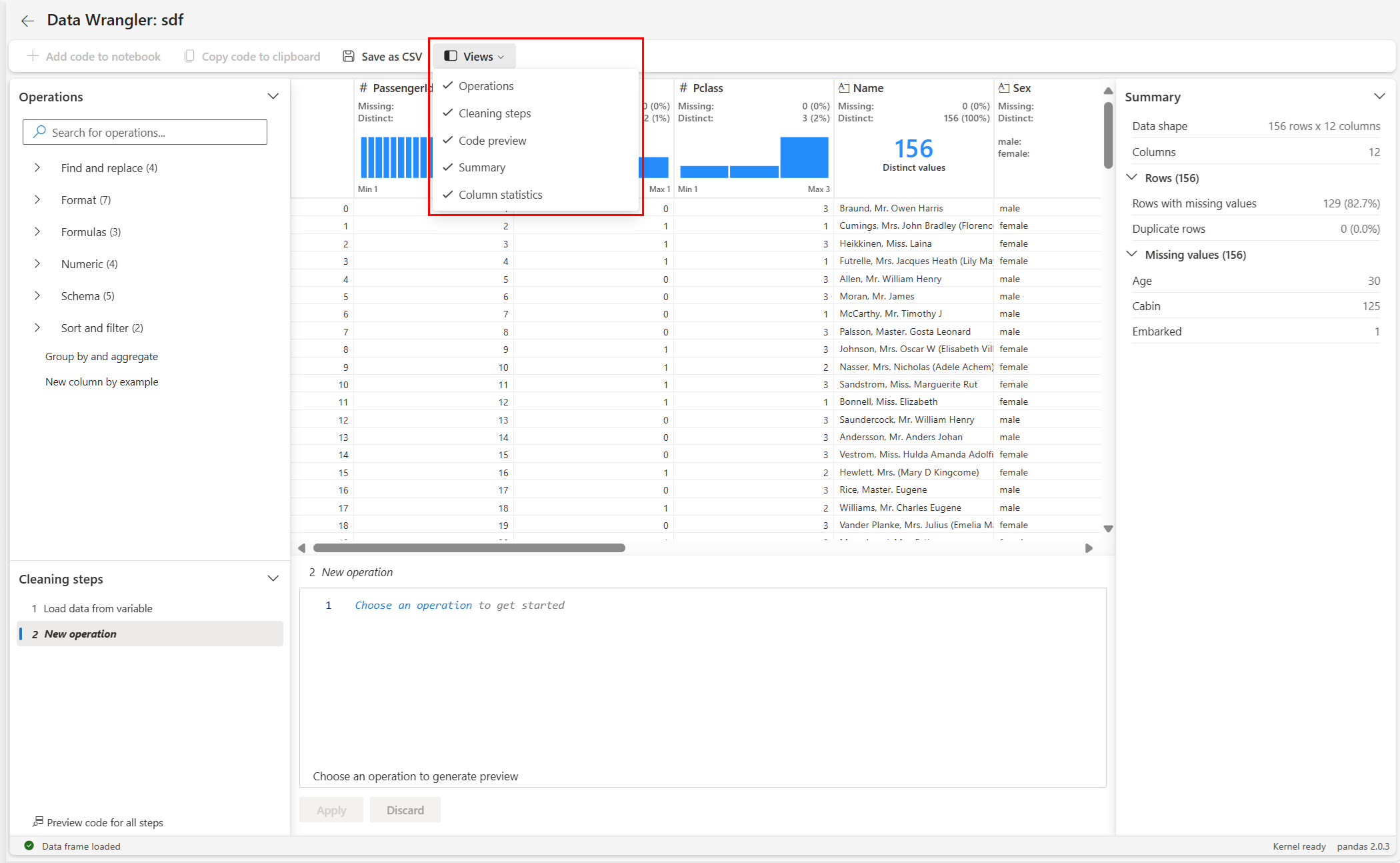The image size is (1400, 863).
Task: Uncheck Operations in the Views menu
Action: point(485,86)
